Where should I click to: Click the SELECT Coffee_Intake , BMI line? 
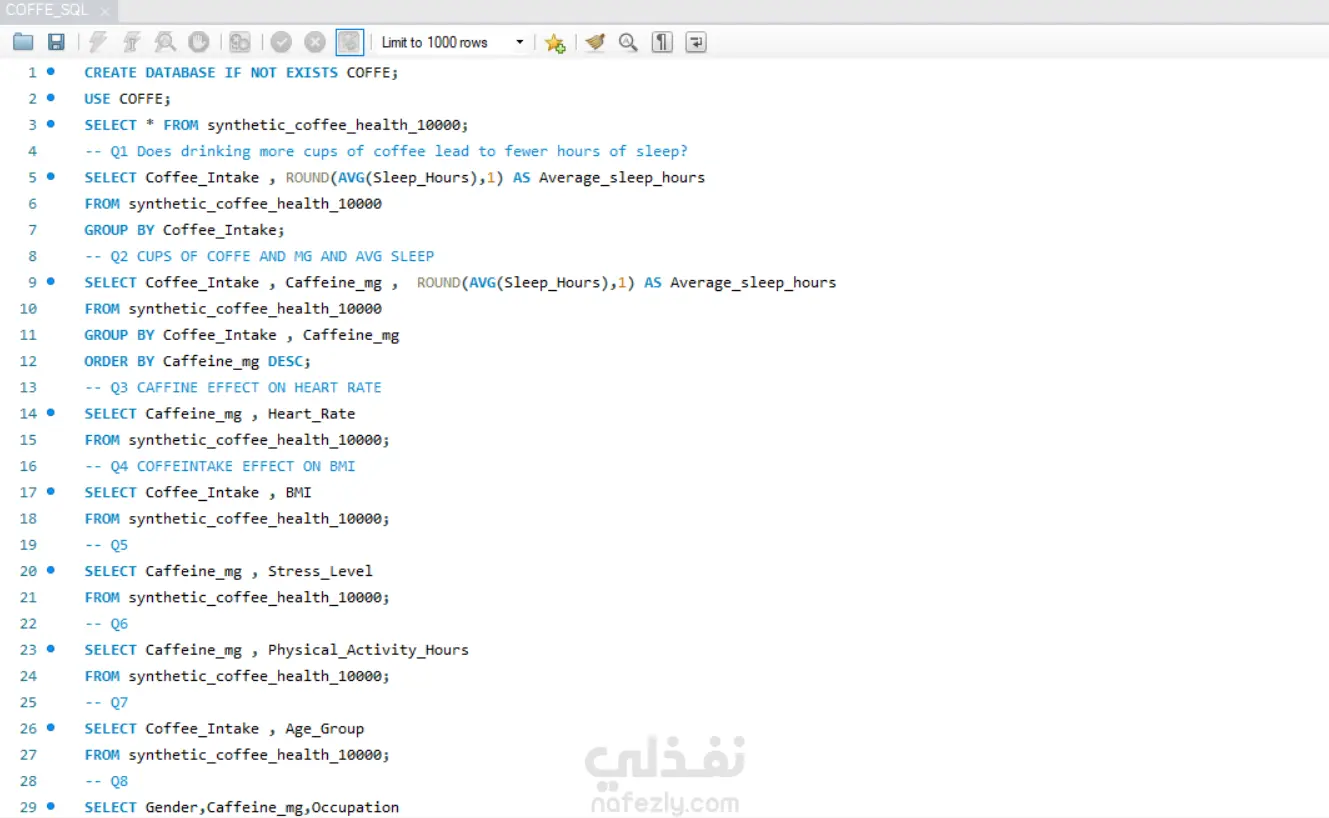pos(198,492)
